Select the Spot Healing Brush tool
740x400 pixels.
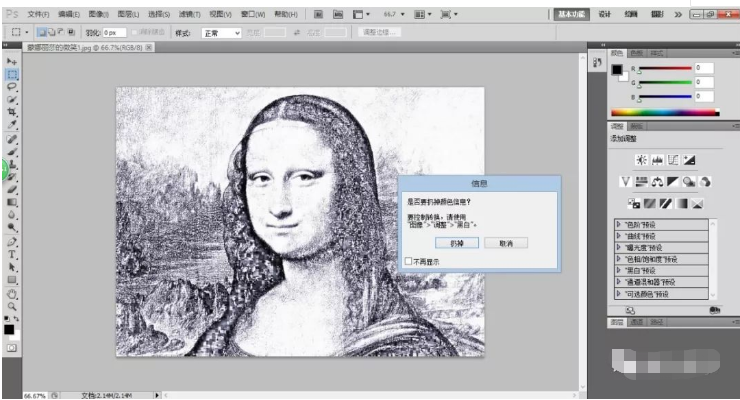click(x=12, y=139)
